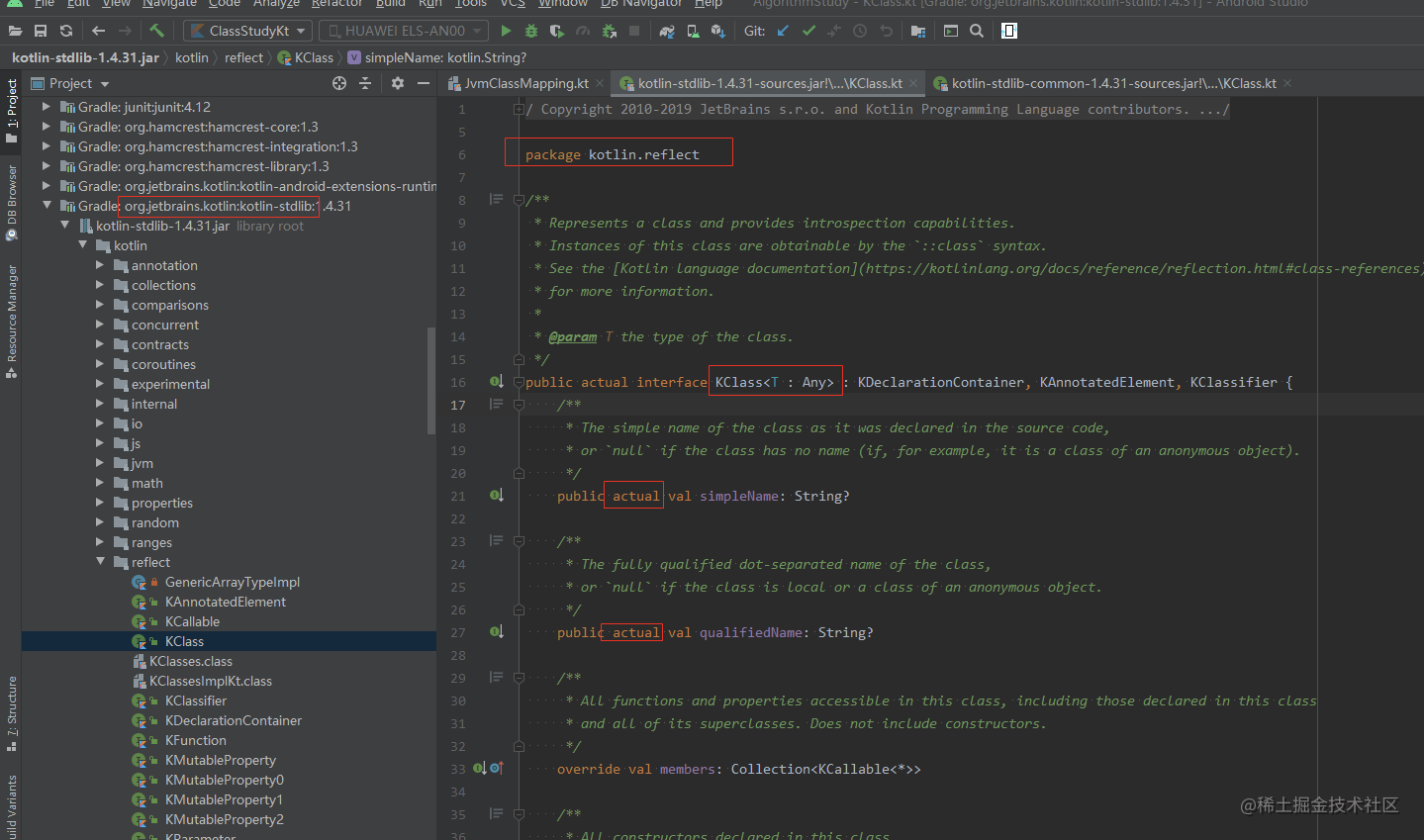Viewport: 1424px width, 840px height.
Task: Open the ClassStudyKt run configuration dropdown
Action: pos(248,31)
